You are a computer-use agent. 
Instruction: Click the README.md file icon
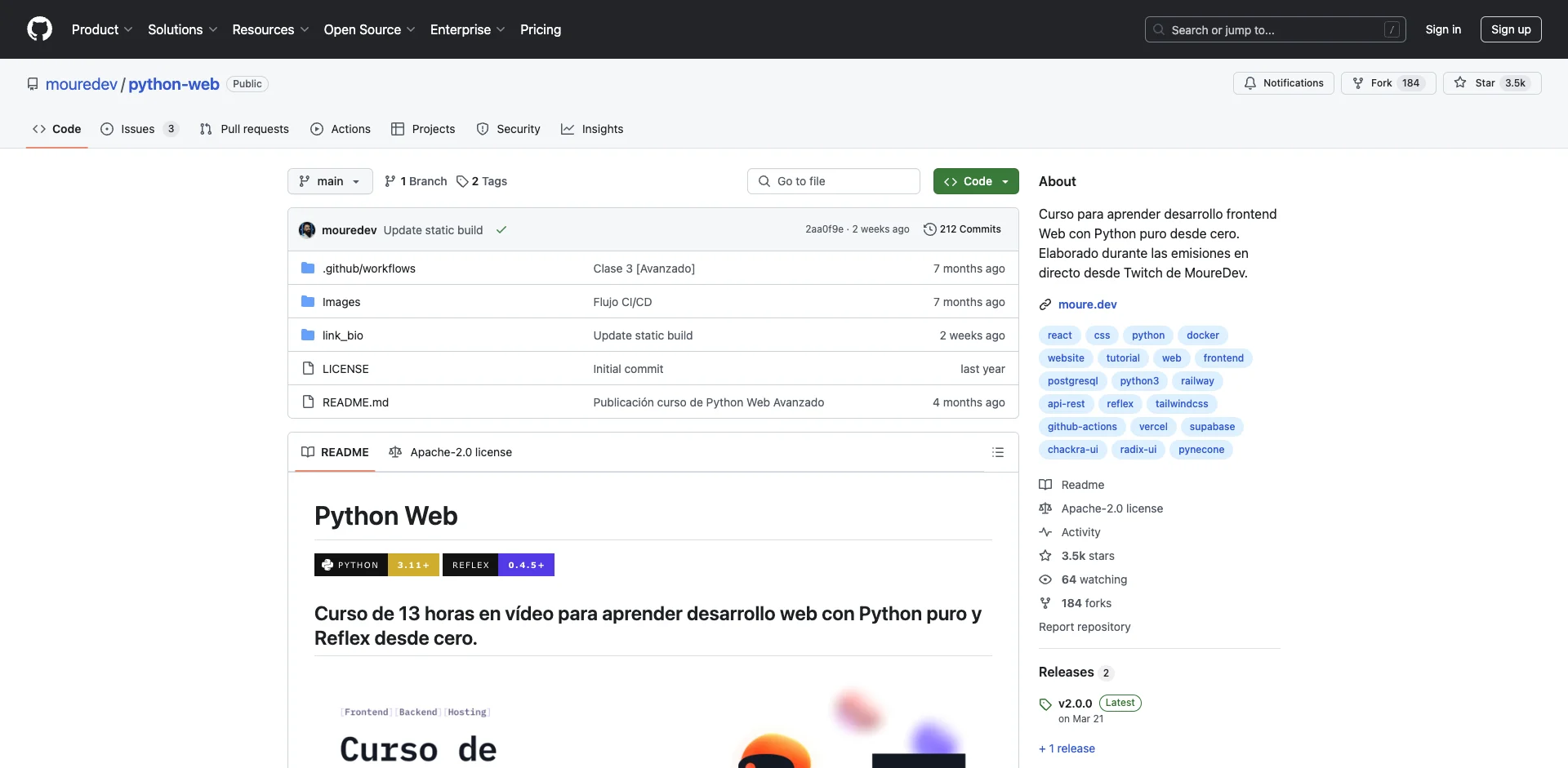[x=308, y=402]
